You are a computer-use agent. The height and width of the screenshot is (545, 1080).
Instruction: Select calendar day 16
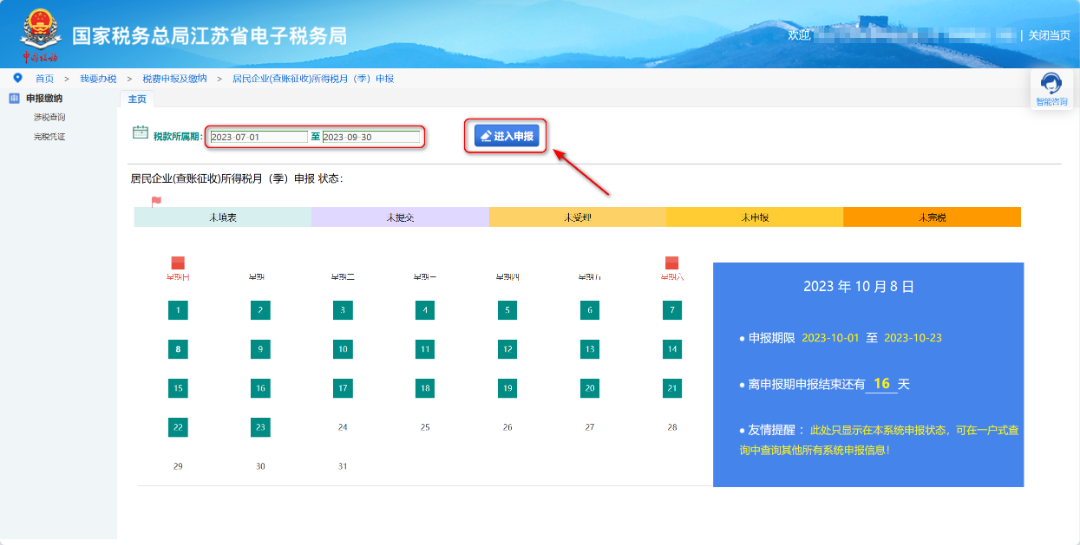(x=260, y=388)
